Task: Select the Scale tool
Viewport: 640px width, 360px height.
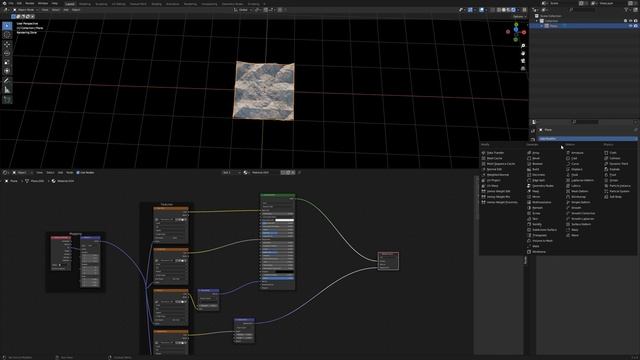Action: point(7,62)
